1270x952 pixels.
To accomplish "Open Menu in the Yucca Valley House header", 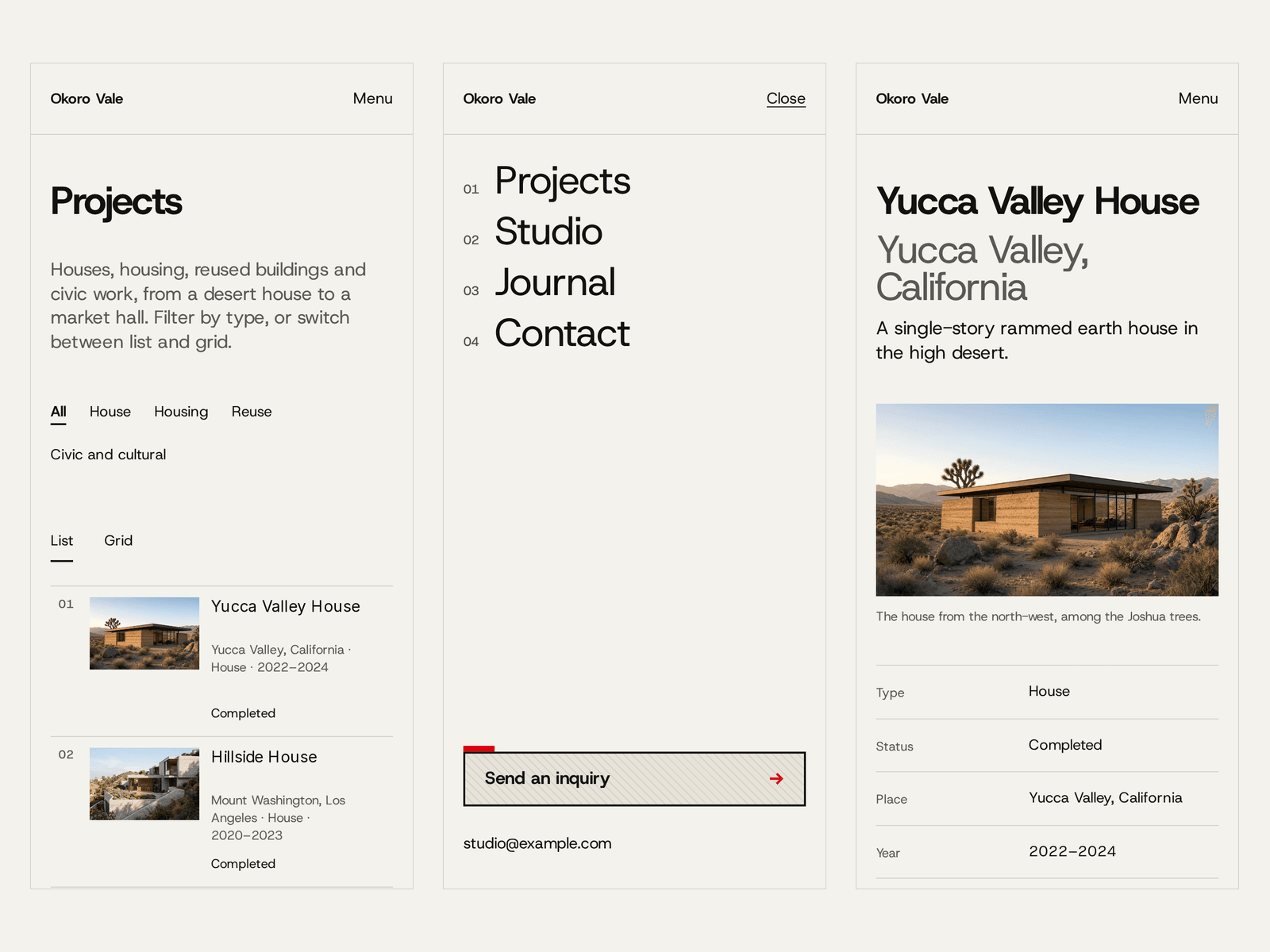I will coord(1198,98).
